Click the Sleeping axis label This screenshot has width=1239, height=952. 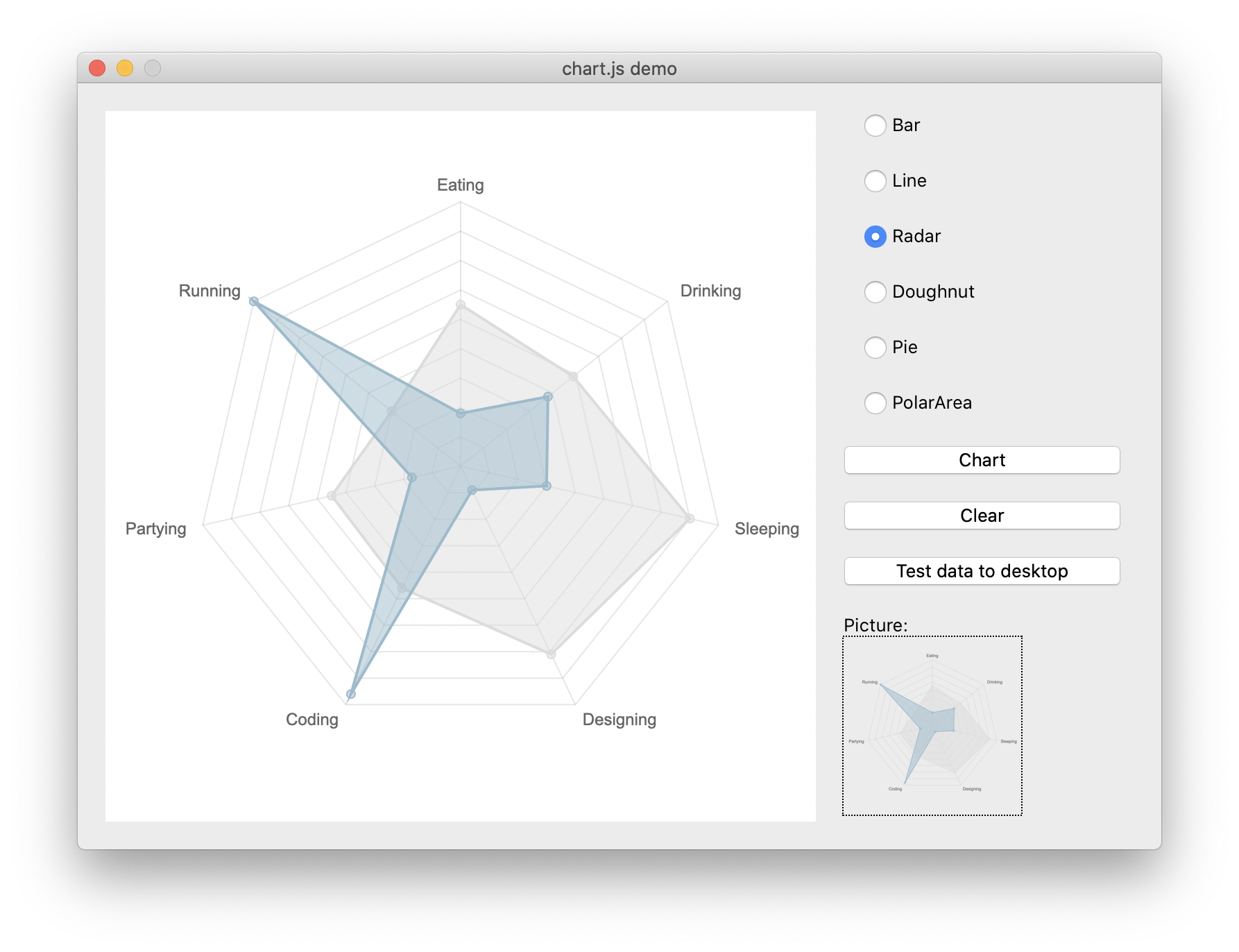(x=767, y=529)
